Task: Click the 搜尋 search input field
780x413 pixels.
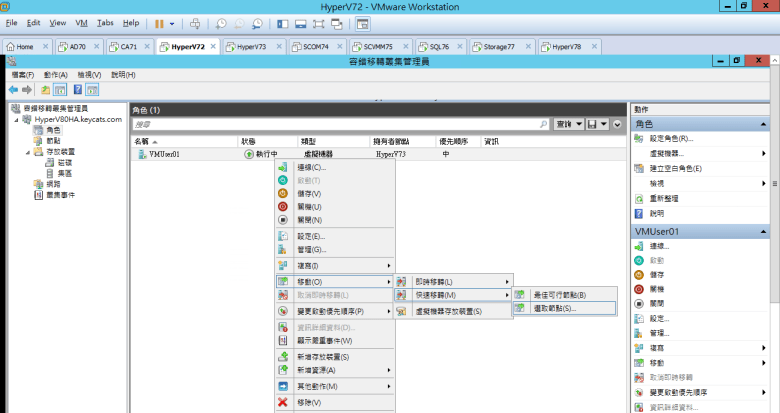Action: [340, 124]
